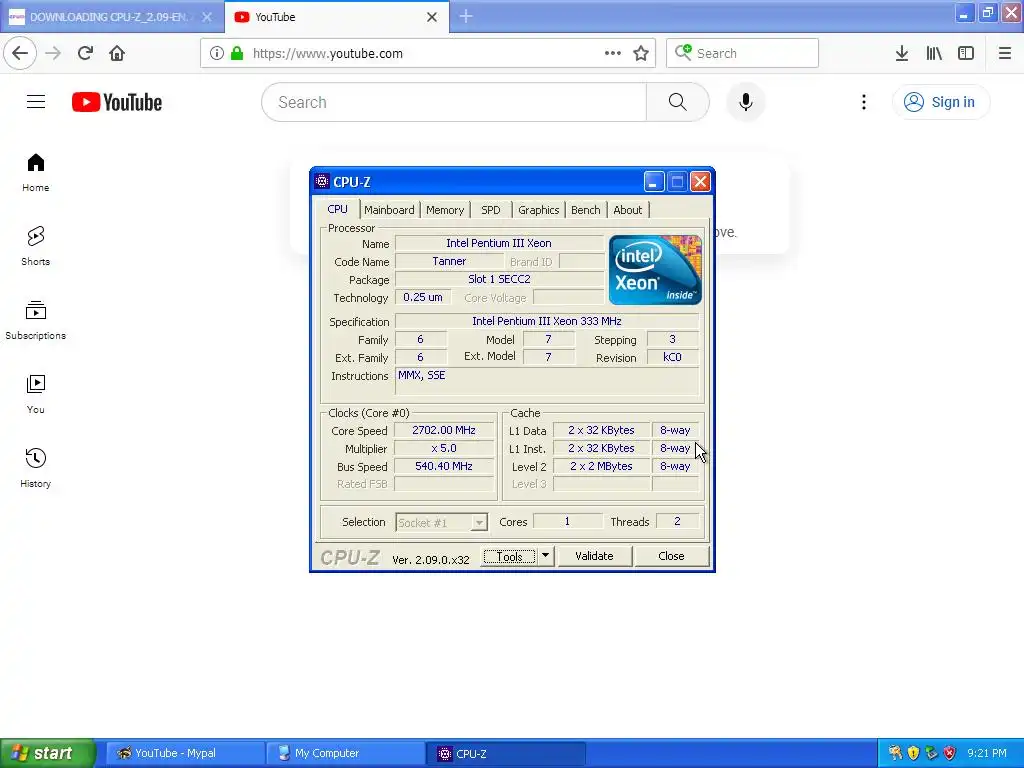Click the Intel Xeon inside logo
Viewport: 1024px width, 768px height.
point(655,270)
